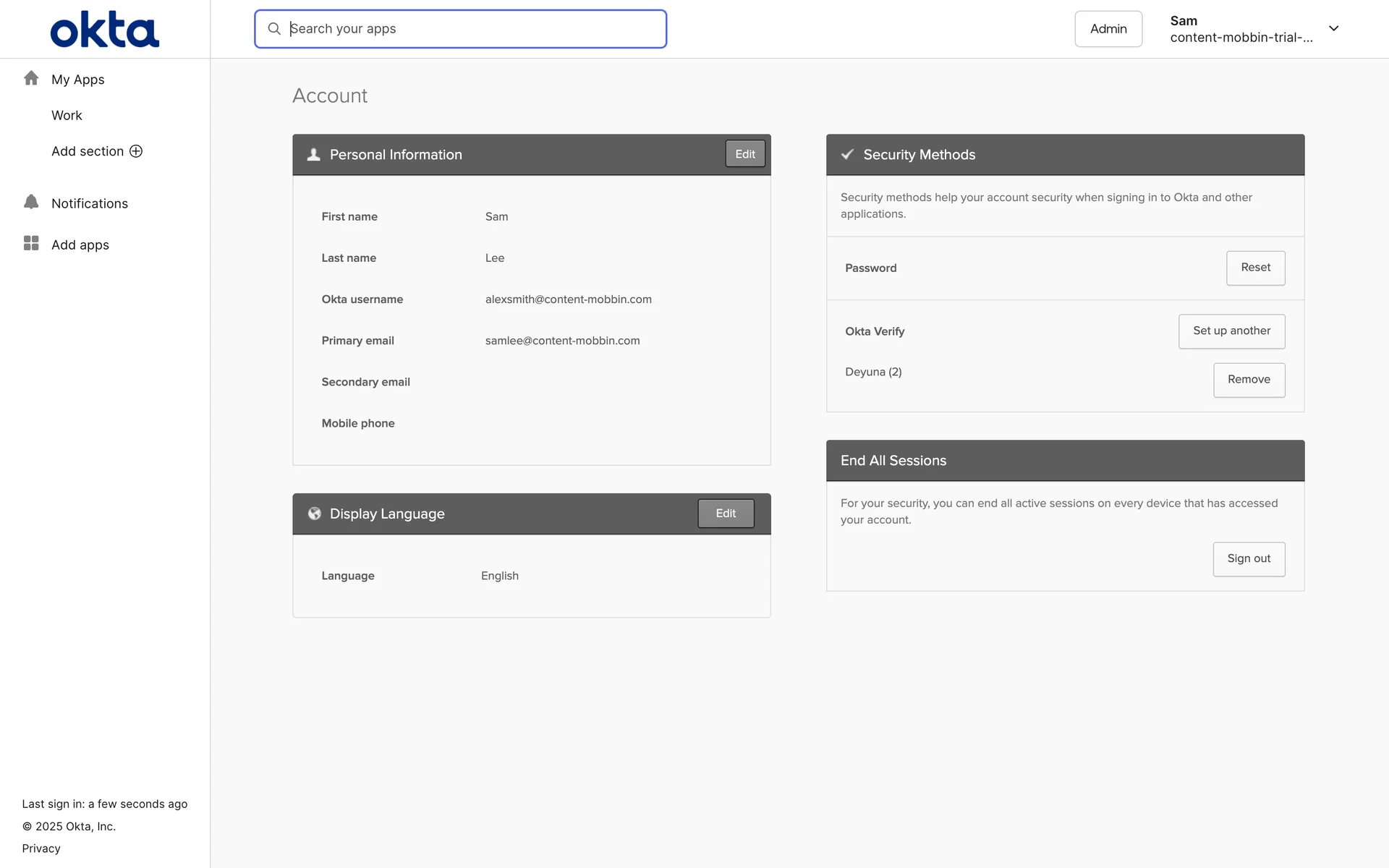Focus the Search your apps field
The image size is (1389, 868).
click(470, 29)
